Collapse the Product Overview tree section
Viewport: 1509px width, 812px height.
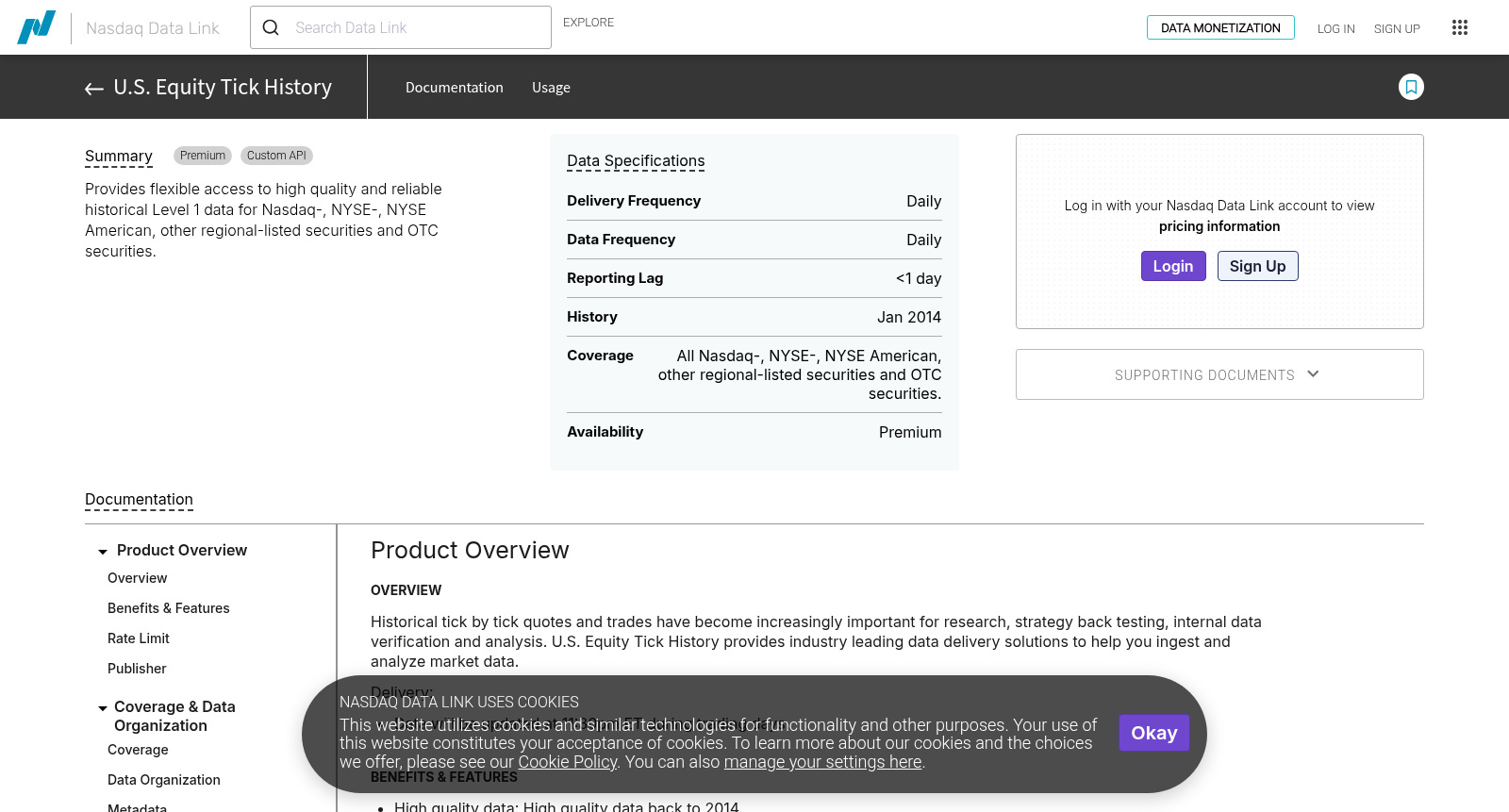click(x=103, y=552)
